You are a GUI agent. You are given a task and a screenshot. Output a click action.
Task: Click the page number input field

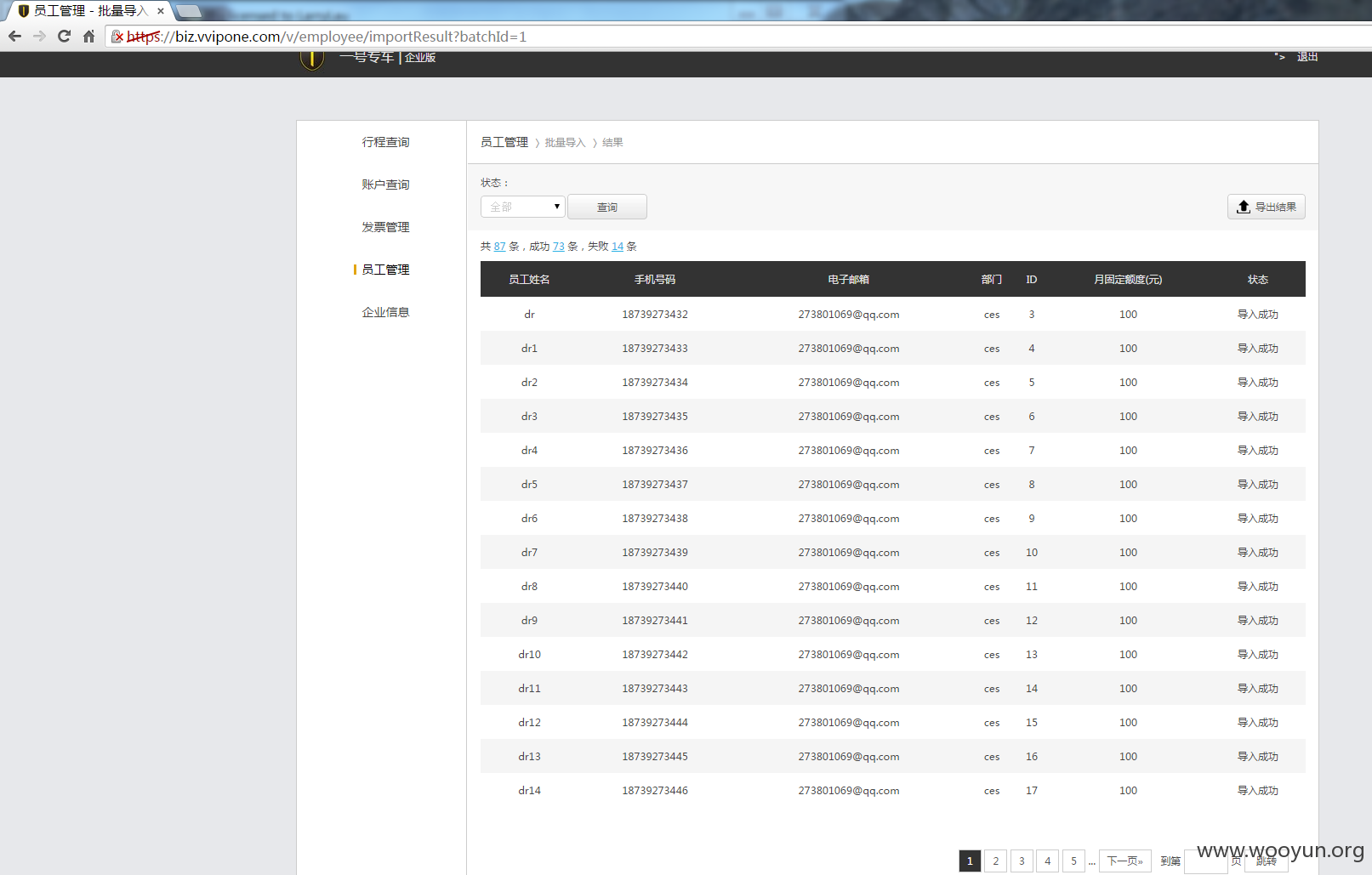(x=1205, y=861)
